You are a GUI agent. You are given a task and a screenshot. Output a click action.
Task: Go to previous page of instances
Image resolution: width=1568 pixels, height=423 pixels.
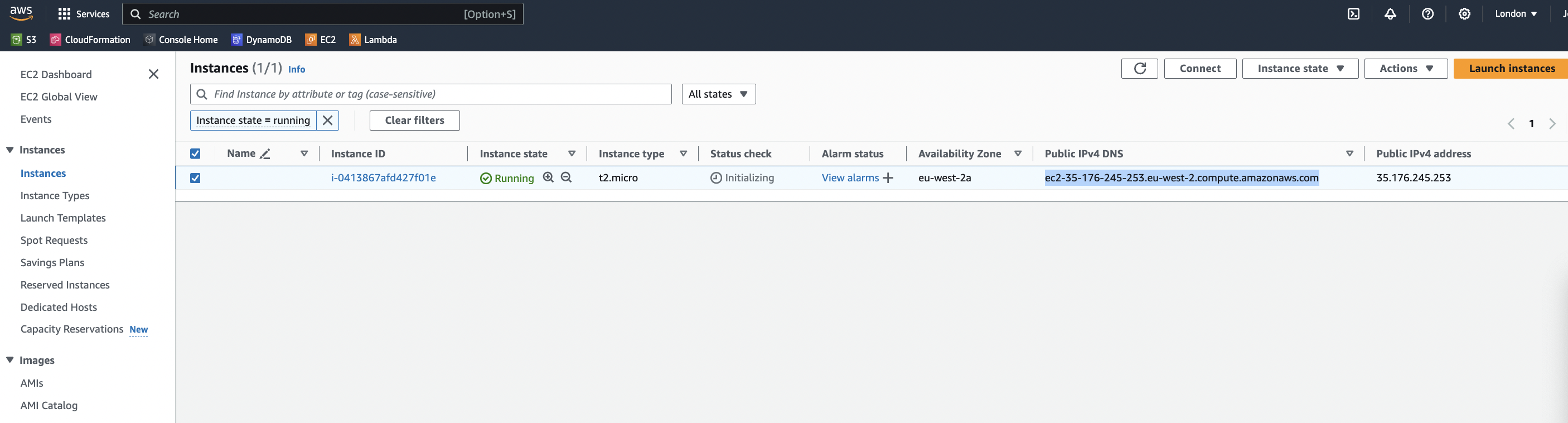(x=1511, y=124)
